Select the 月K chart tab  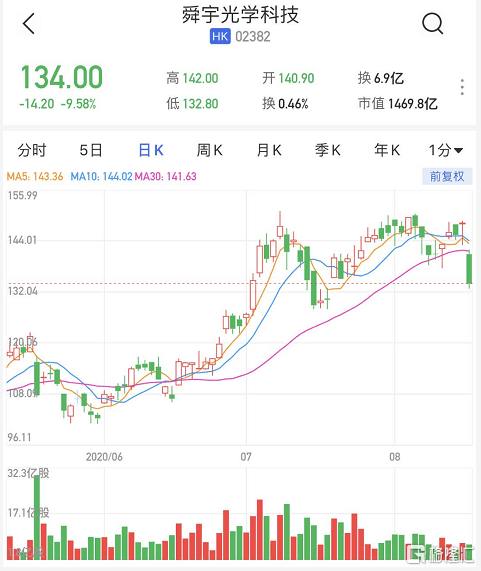pyautogui.click(x=269, y=150)
